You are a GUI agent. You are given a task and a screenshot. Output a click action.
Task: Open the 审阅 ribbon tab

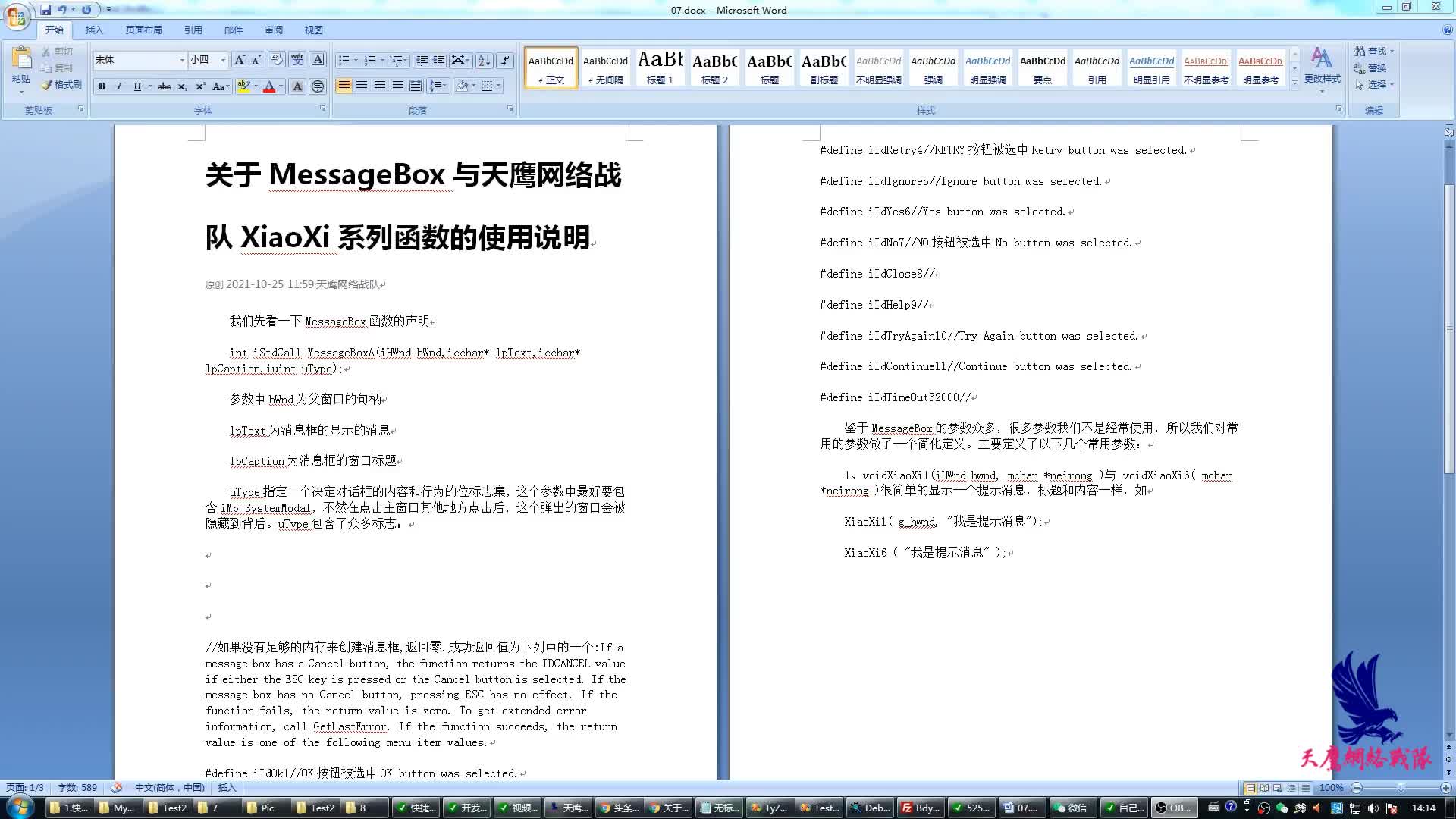pos(274,30)
